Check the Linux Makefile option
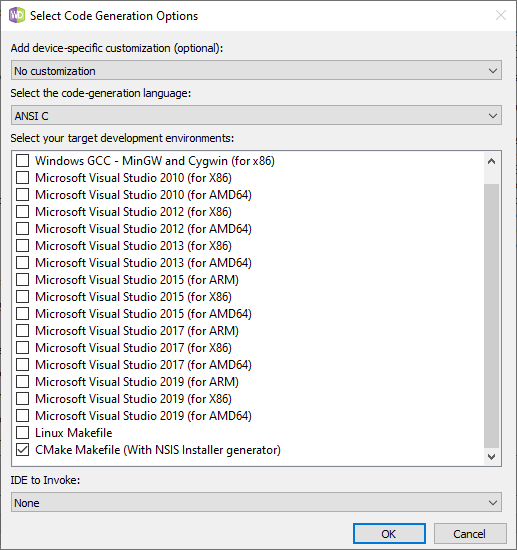The image size is (517, 550). (22, 433)
